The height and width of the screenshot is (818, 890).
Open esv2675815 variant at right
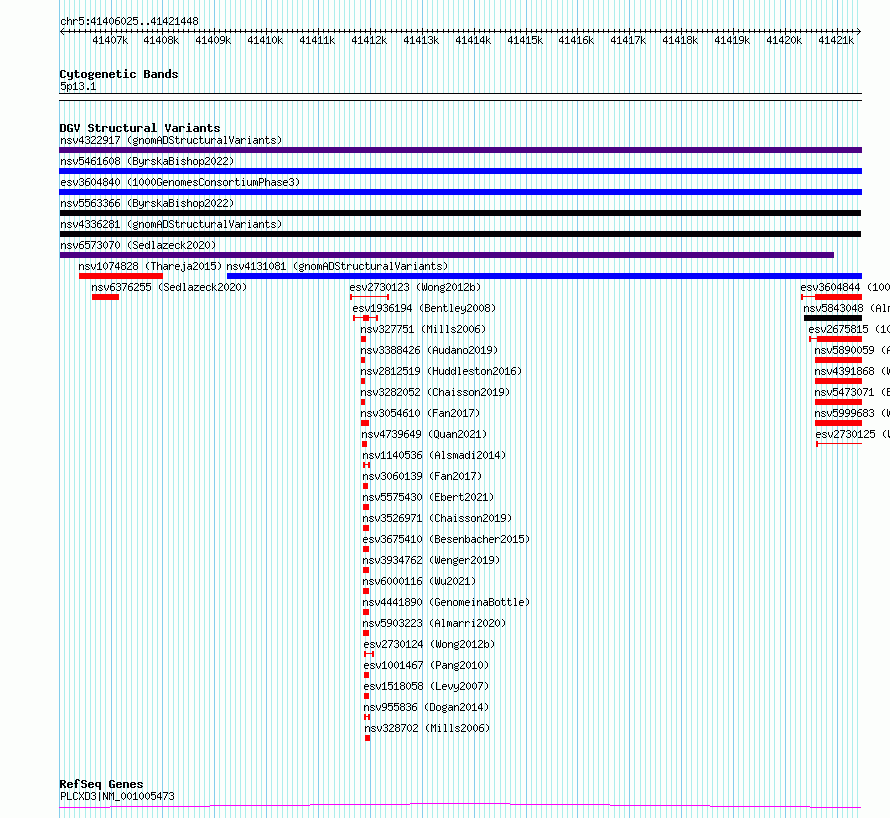[849, 329]
